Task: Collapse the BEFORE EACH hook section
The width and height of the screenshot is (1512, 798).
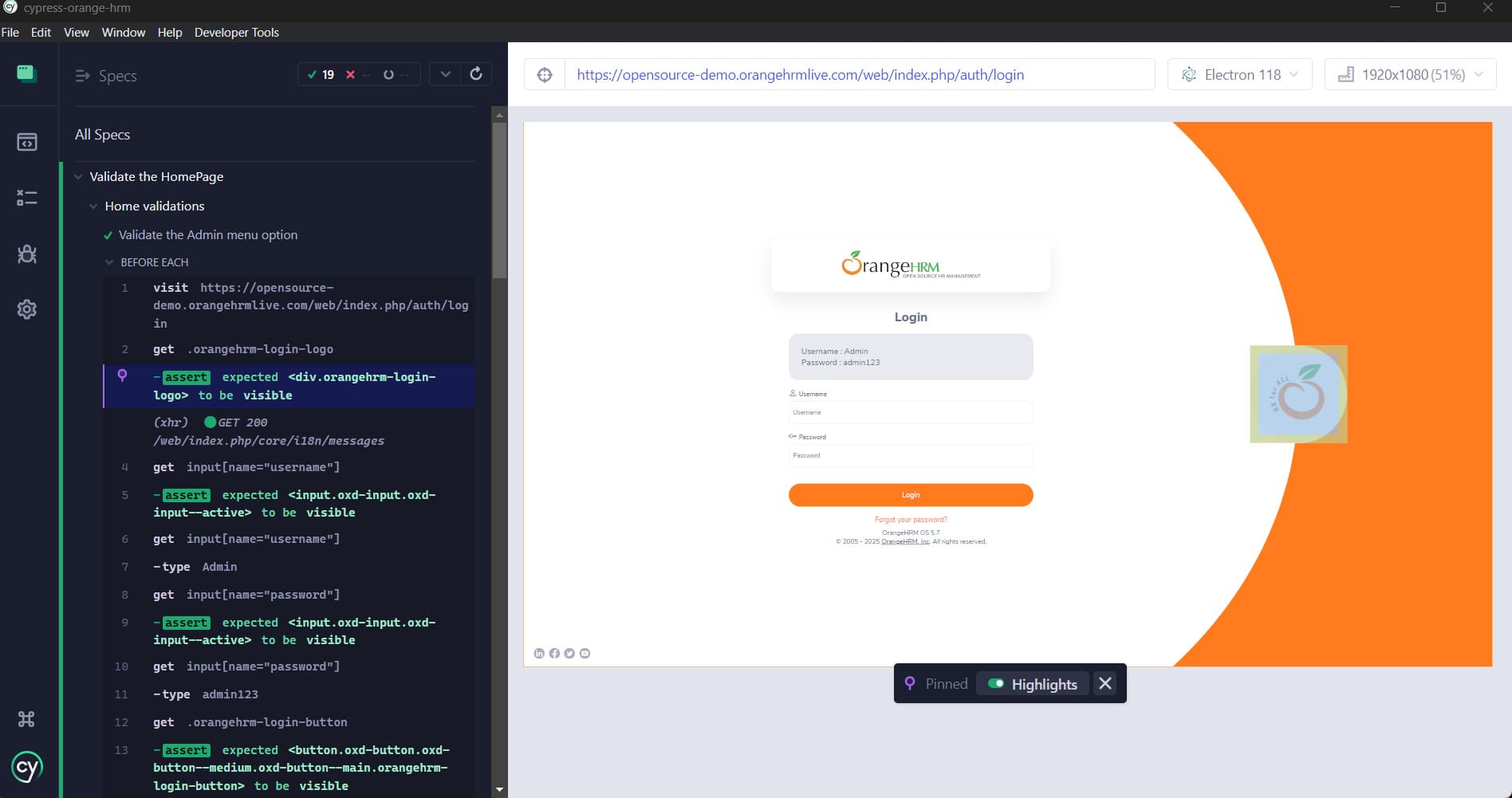Action: tap(109, 262)
